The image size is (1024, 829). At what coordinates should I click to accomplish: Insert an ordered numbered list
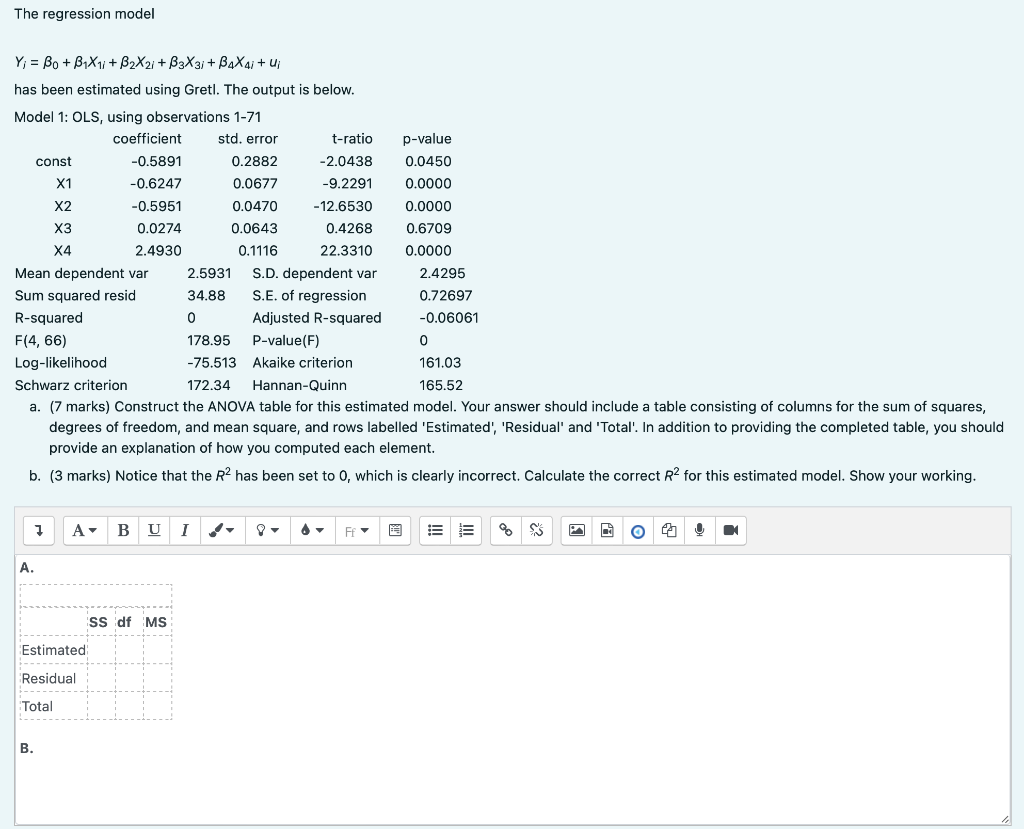464,531
